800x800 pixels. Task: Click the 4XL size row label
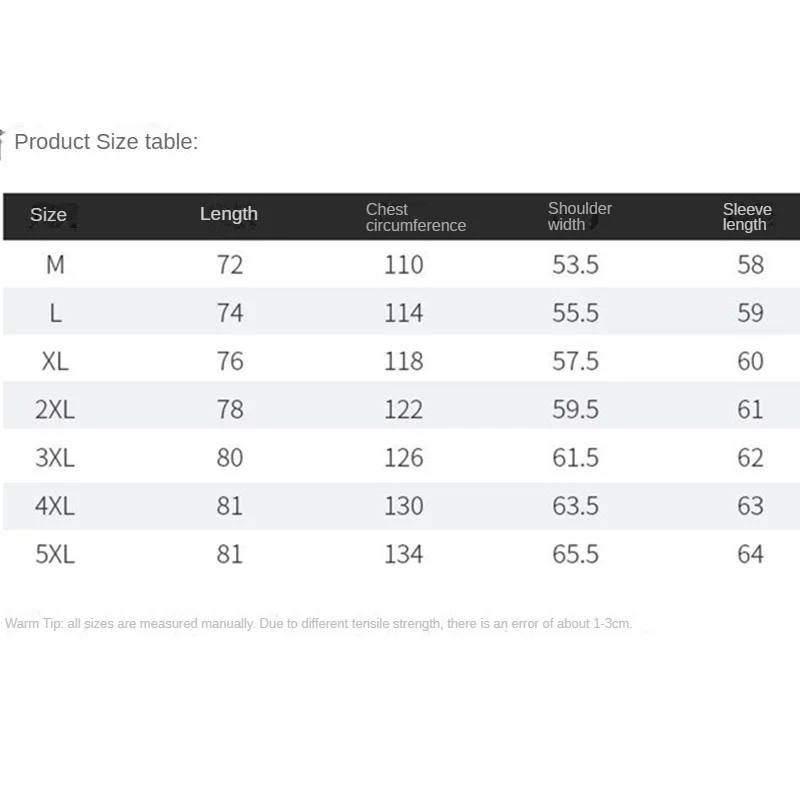[55, 505]
